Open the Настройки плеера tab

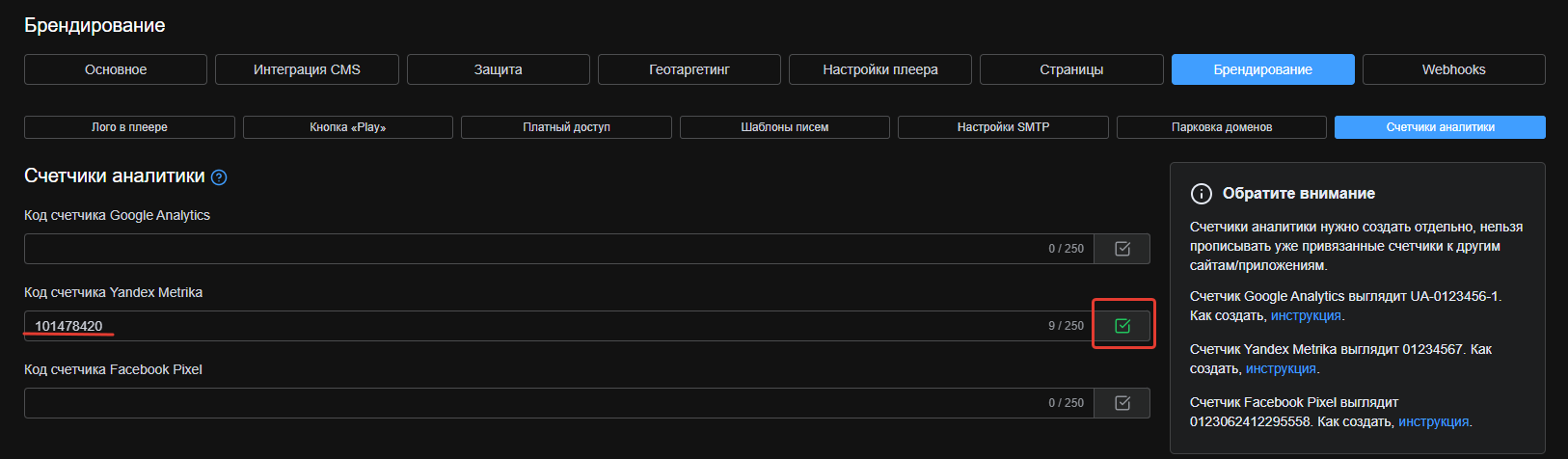point(880,69)
